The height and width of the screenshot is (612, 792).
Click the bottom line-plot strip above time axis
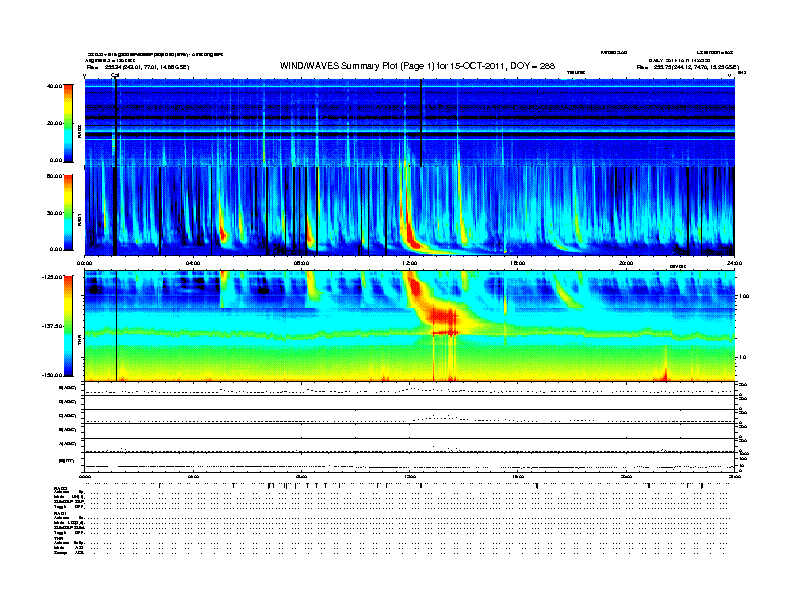(409, 463)
